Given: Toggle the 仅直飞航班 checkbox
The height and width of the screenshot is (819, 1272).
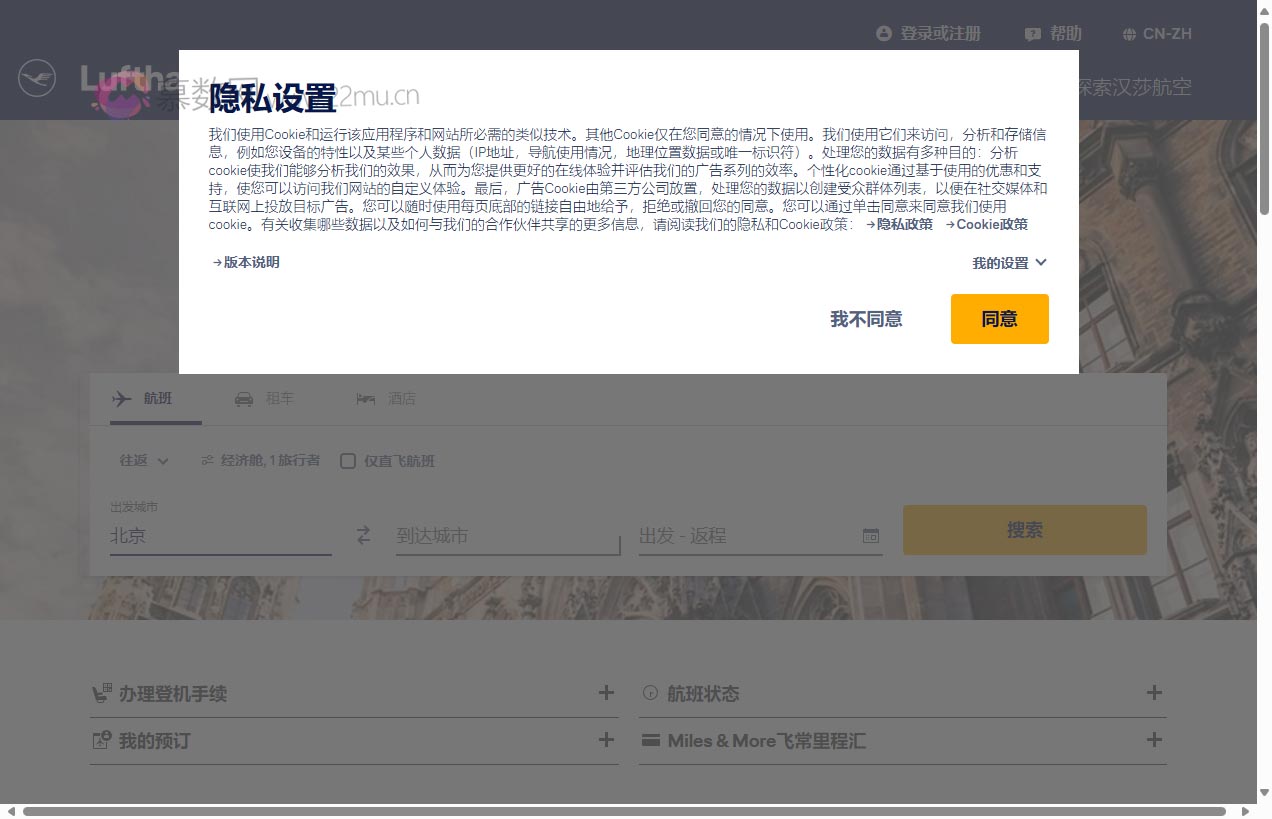Looking at the screenshot, I should click(x=348, y=461).
